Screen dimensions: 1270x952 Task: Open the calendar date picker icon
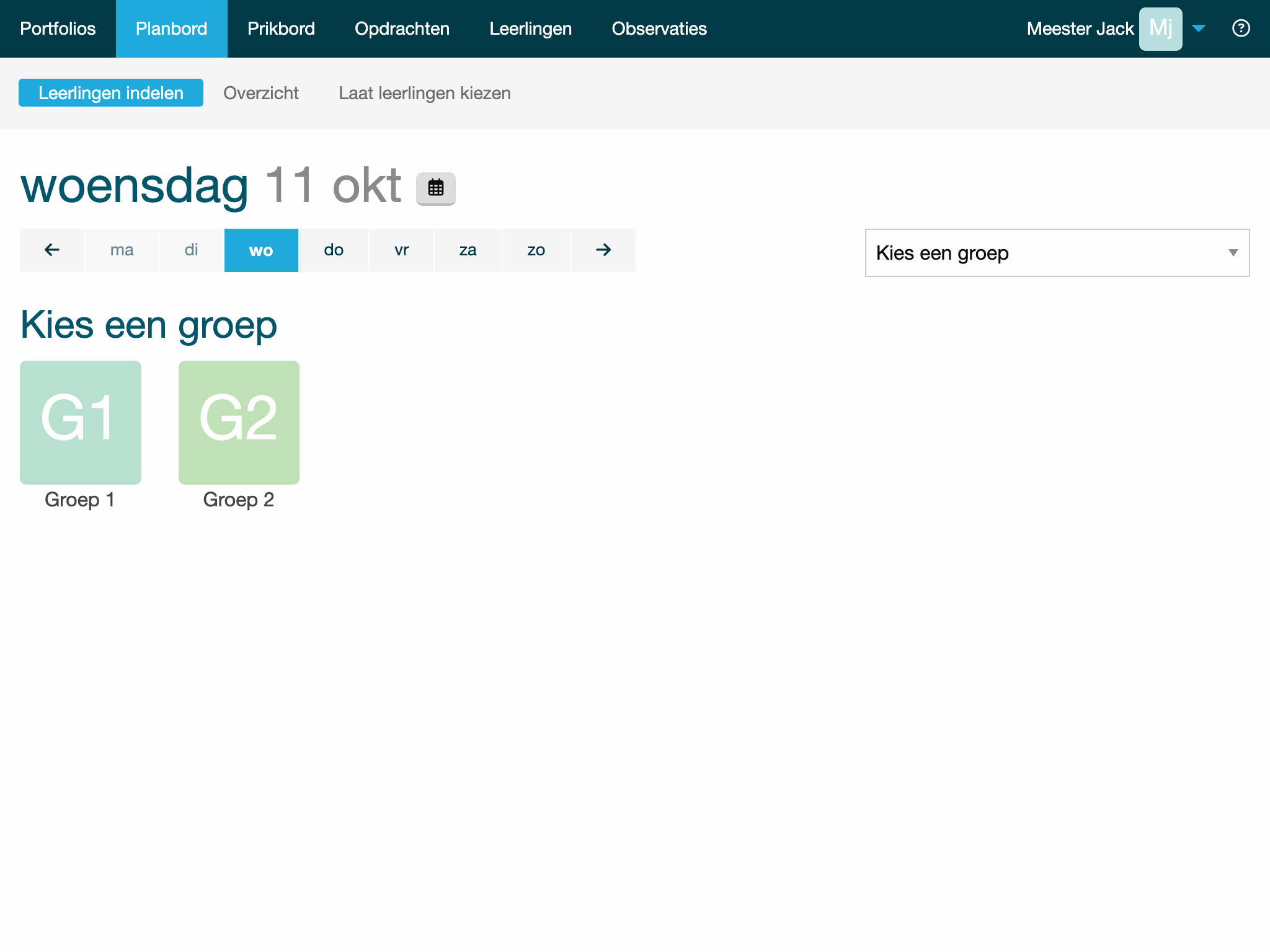[435, 188]
